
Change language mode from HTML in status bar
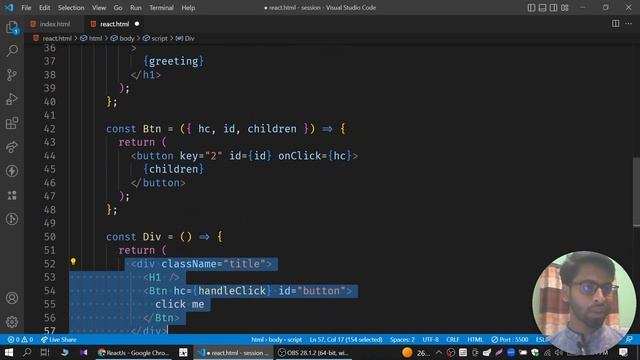(475, 340)
